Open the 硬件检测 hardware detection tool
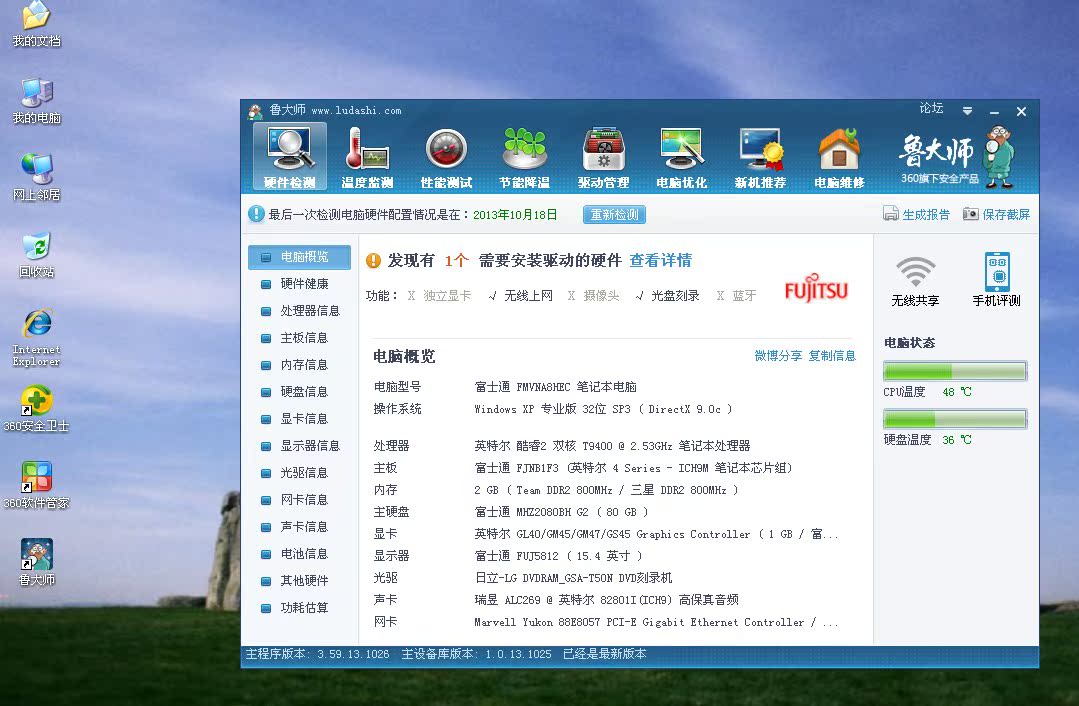This screenshot has height=706, width=1079. 290,158
